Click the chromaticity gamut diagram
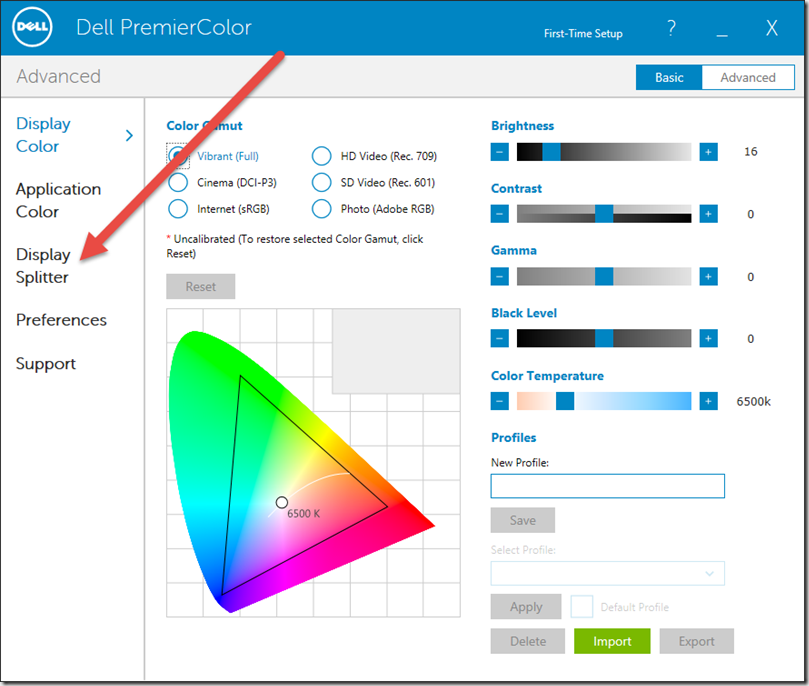Image resolution: width=809 pixels, height=686 pixels. (x=313, y=463)
